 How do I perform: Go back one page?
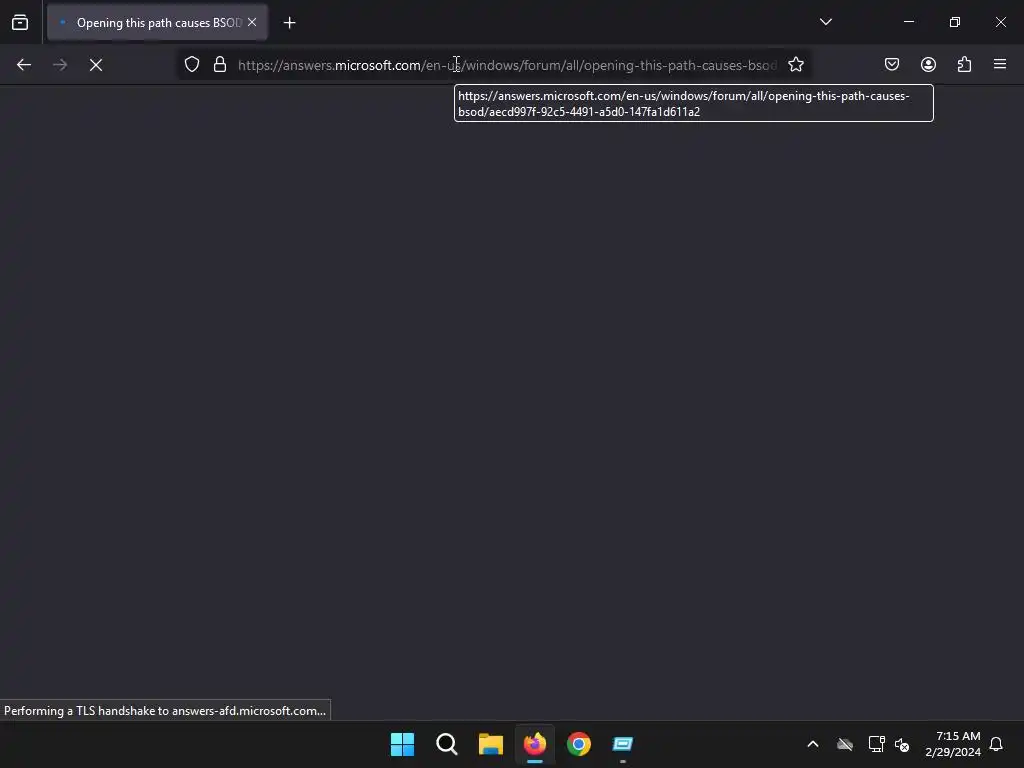[x=24, y=65]
